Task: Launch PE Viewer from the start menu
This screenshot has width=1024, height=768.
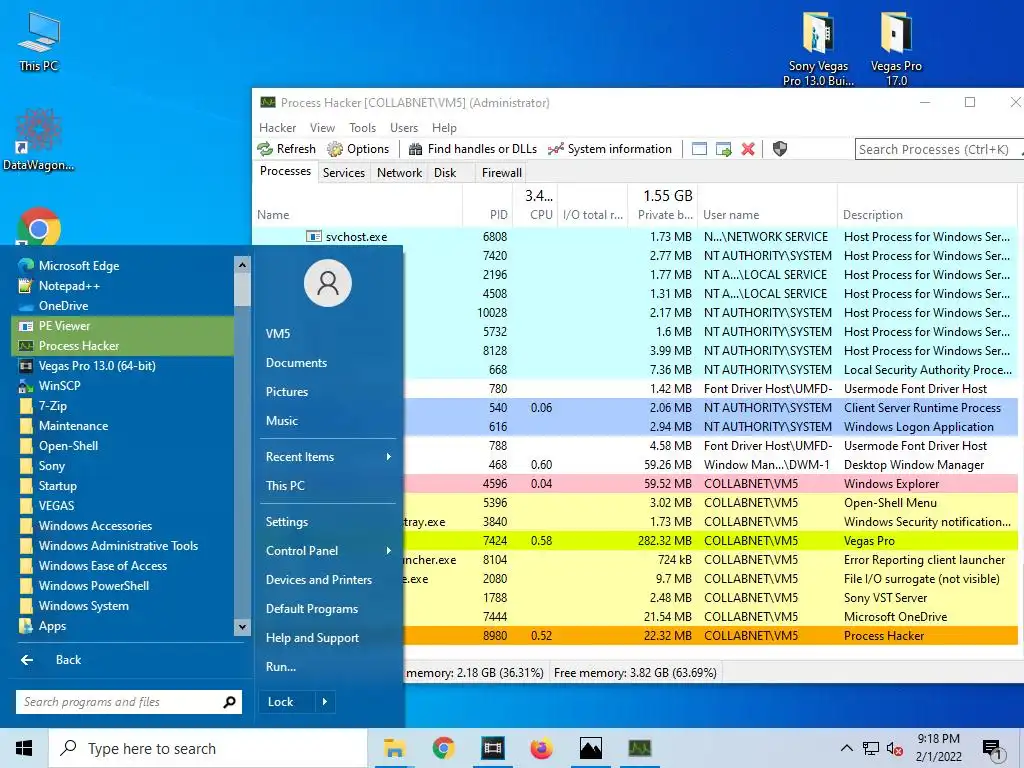Action: tap(123, 326)
